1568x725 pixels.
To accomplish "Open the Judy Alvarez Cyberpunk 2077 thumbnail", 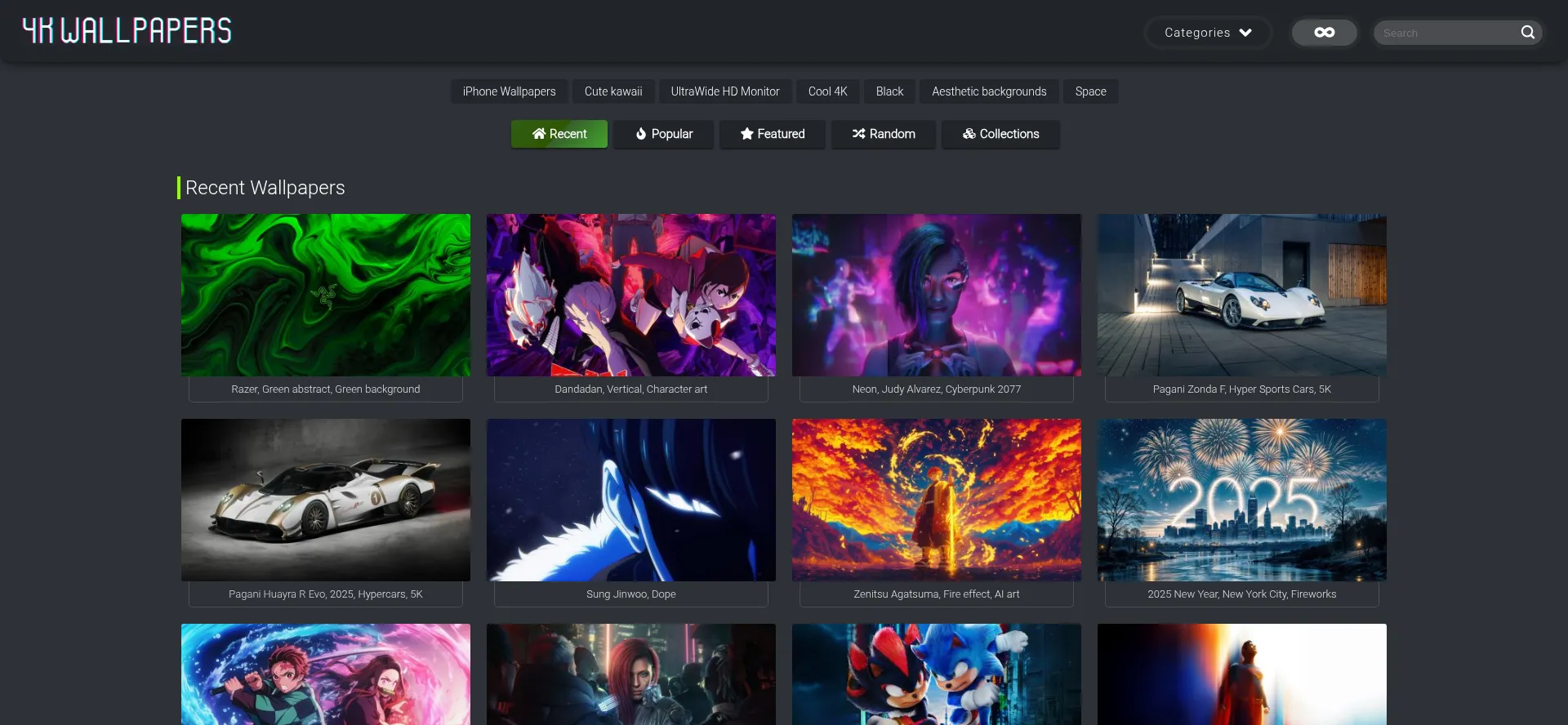I will (937, 295).
